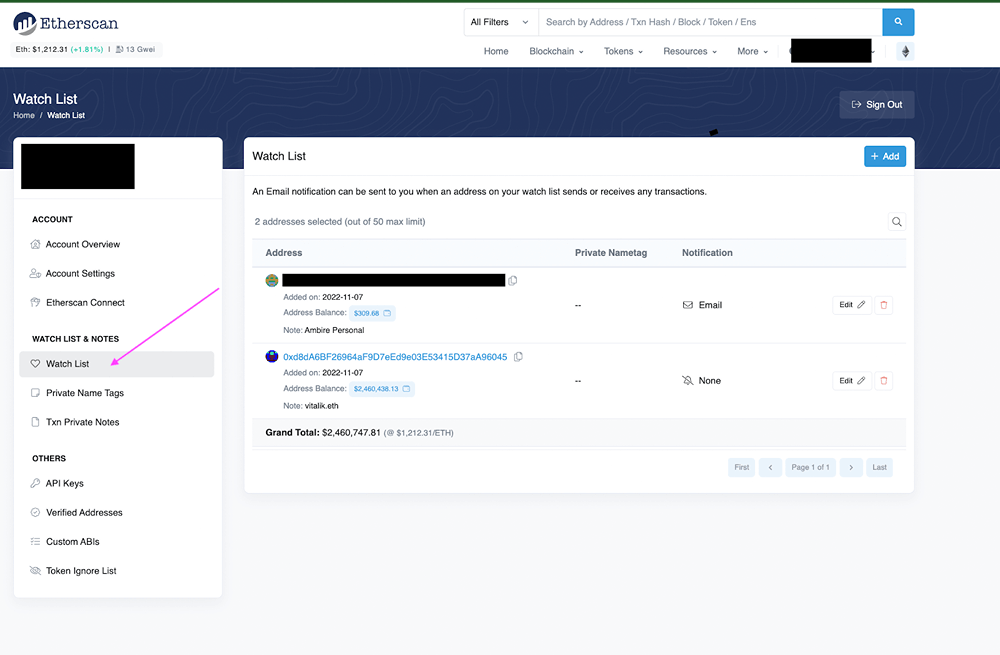Click the Notification column header

(707, 253)
